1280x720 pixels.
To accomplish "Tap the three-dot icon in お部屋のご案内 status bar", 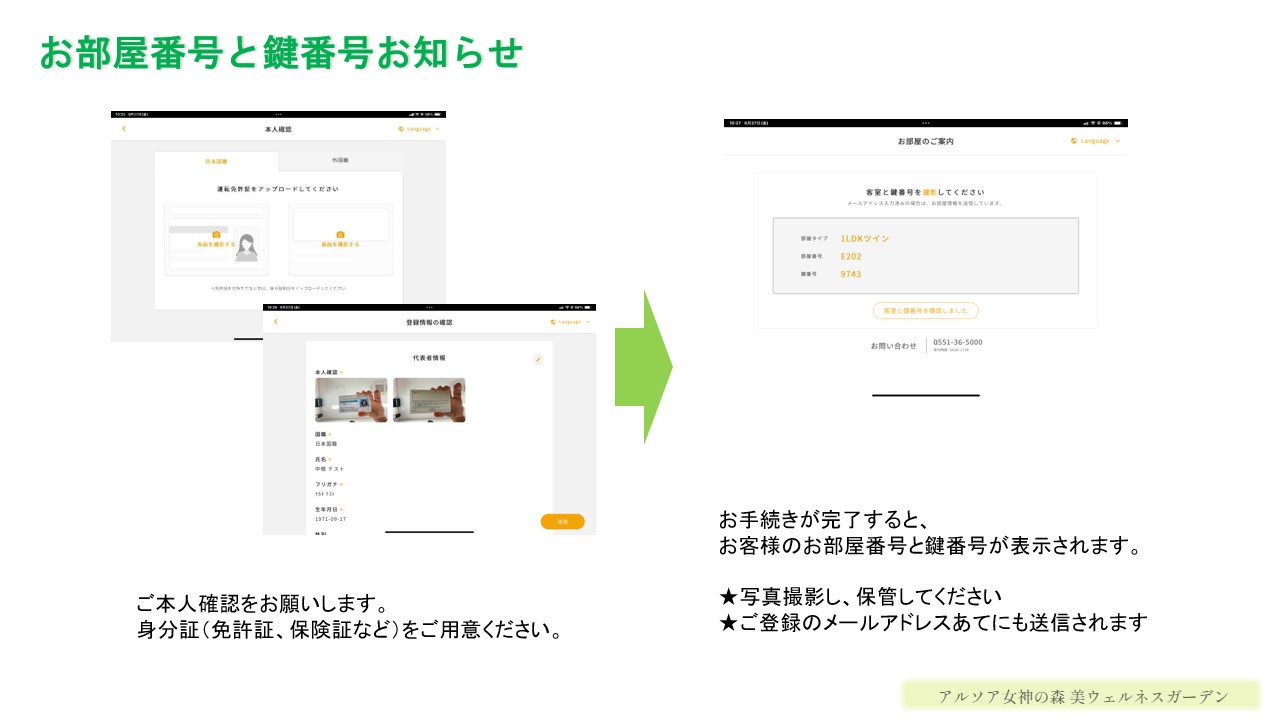I will pyautogui.click(x=926, y=121).
